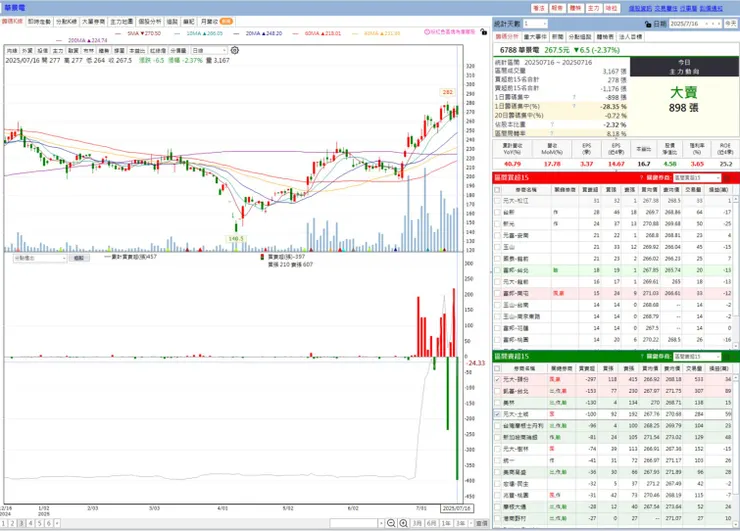Image resolution: width=740 pixels, height=531 pixels.
Task: Open the 新聞 tab
Action: click(557, 37)
